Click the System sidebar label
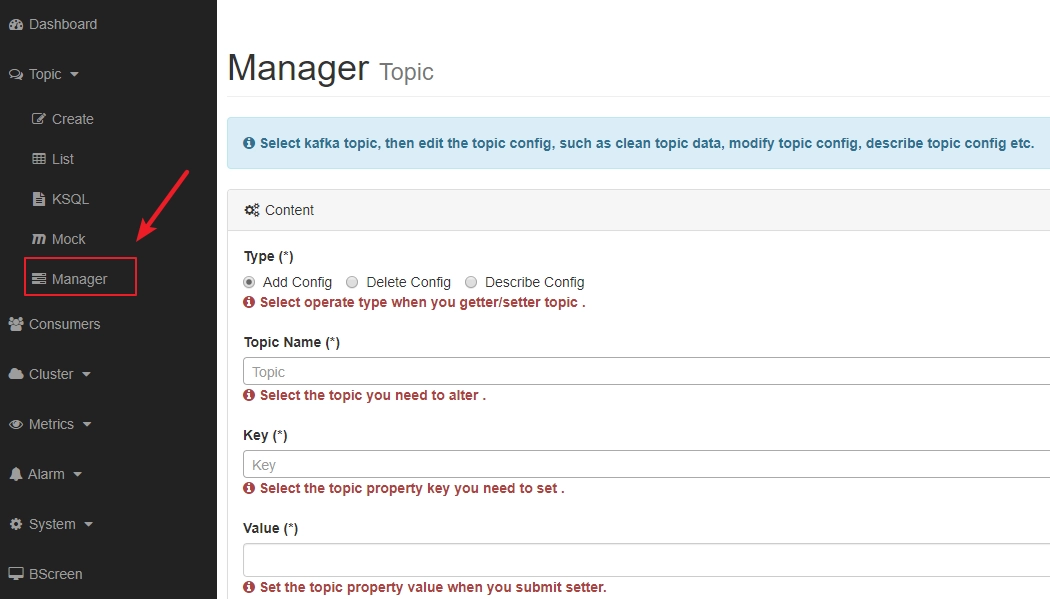Viewport: 1050px width, 599px height. pyautogui.click(x=52, y=525)
